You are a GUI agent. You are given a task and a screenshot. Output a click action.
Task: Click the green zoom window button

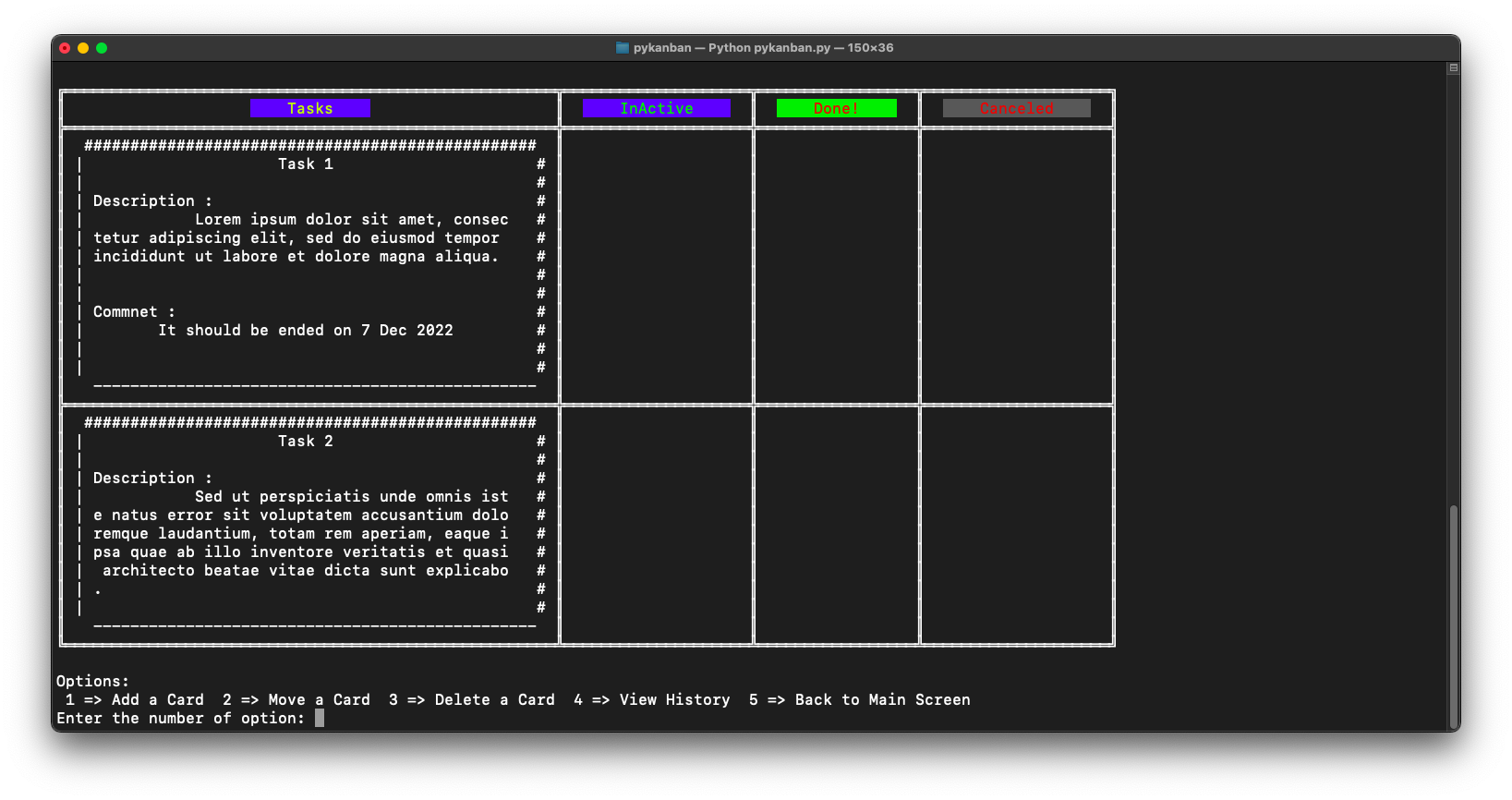coord(102,48)
